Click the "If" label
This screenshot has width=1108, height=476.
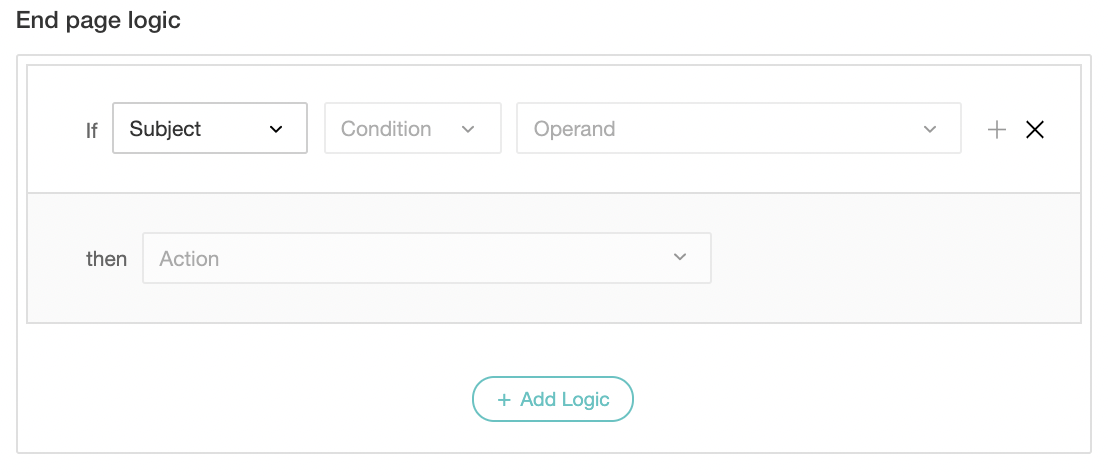click(x=92, y=130)
